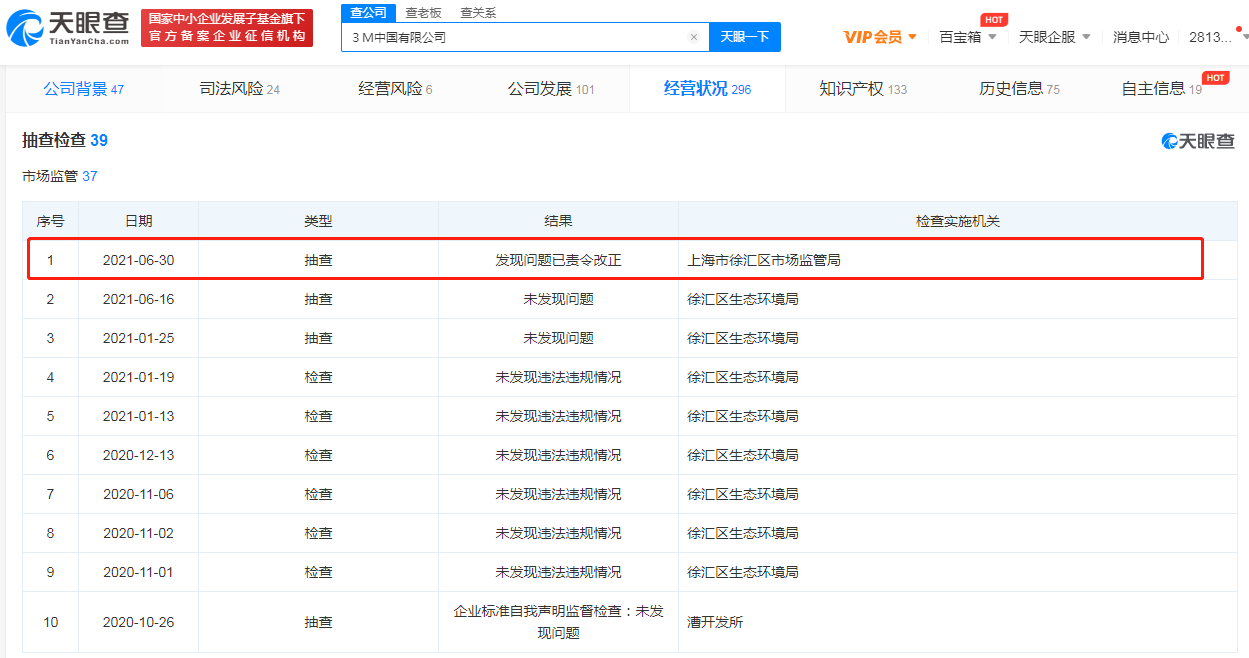This screenshot has height=658, width=1249.
Task: Switch to the 历史信息 tab
Action: pos(1019,89)
